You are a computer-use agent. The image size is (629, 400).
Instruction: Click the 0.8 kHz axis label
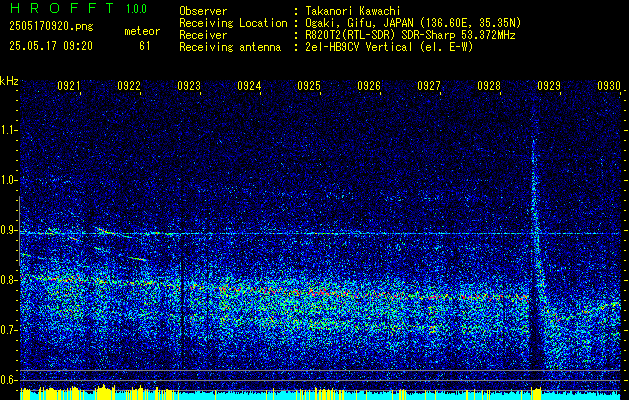9,280
